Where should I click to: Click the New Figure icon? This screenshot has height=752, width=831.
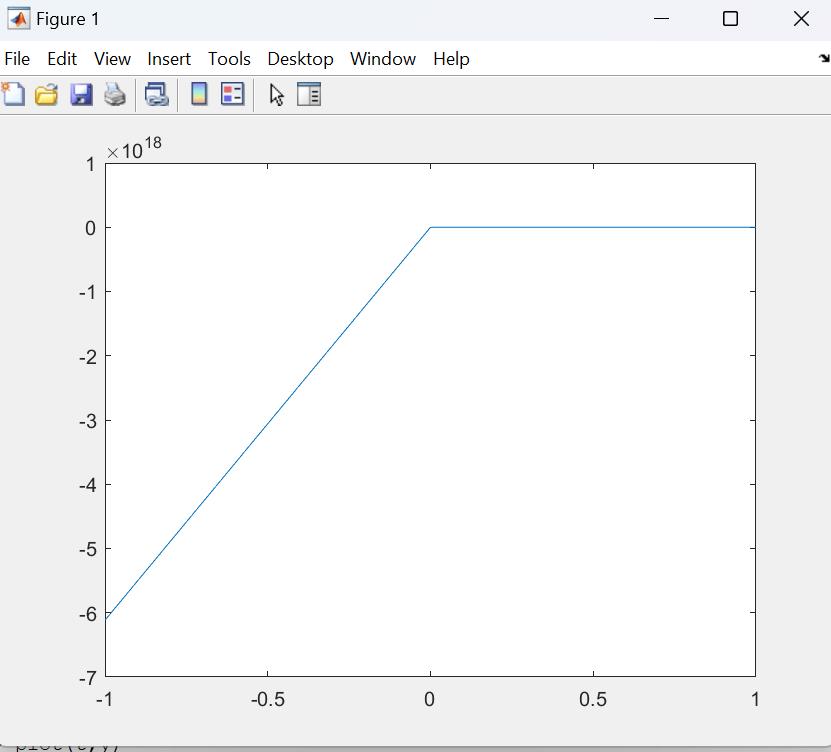pyautogui.click(x=13, y=95)
